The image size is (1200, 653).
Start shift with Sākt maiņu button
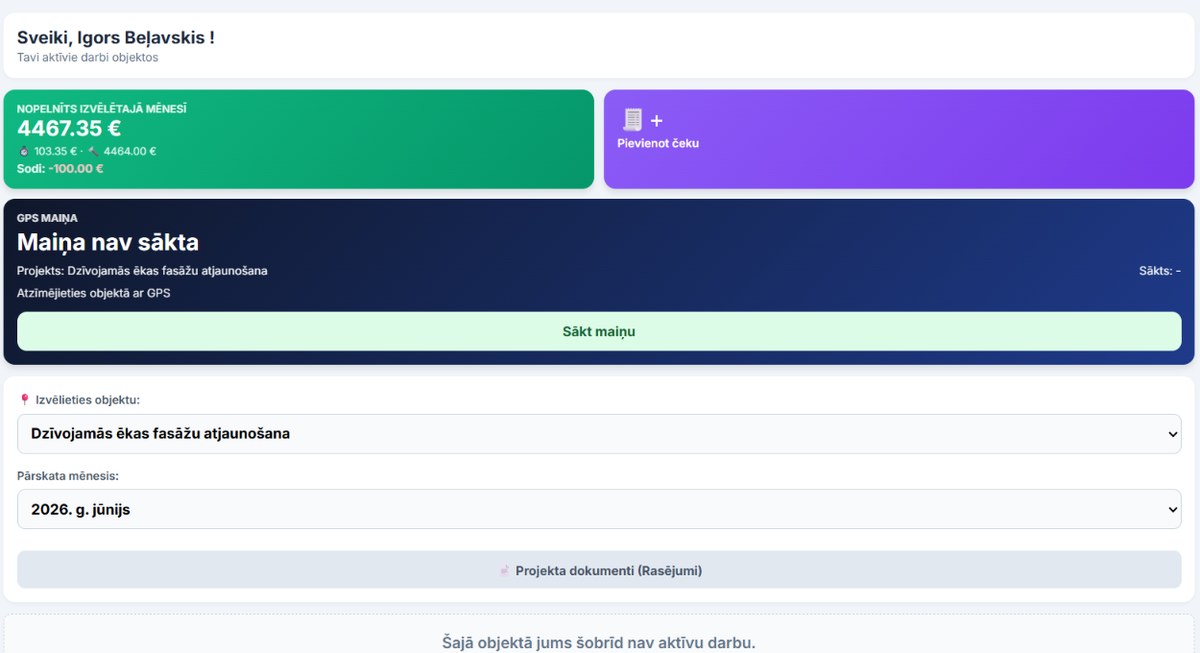(x=599, y=331)
